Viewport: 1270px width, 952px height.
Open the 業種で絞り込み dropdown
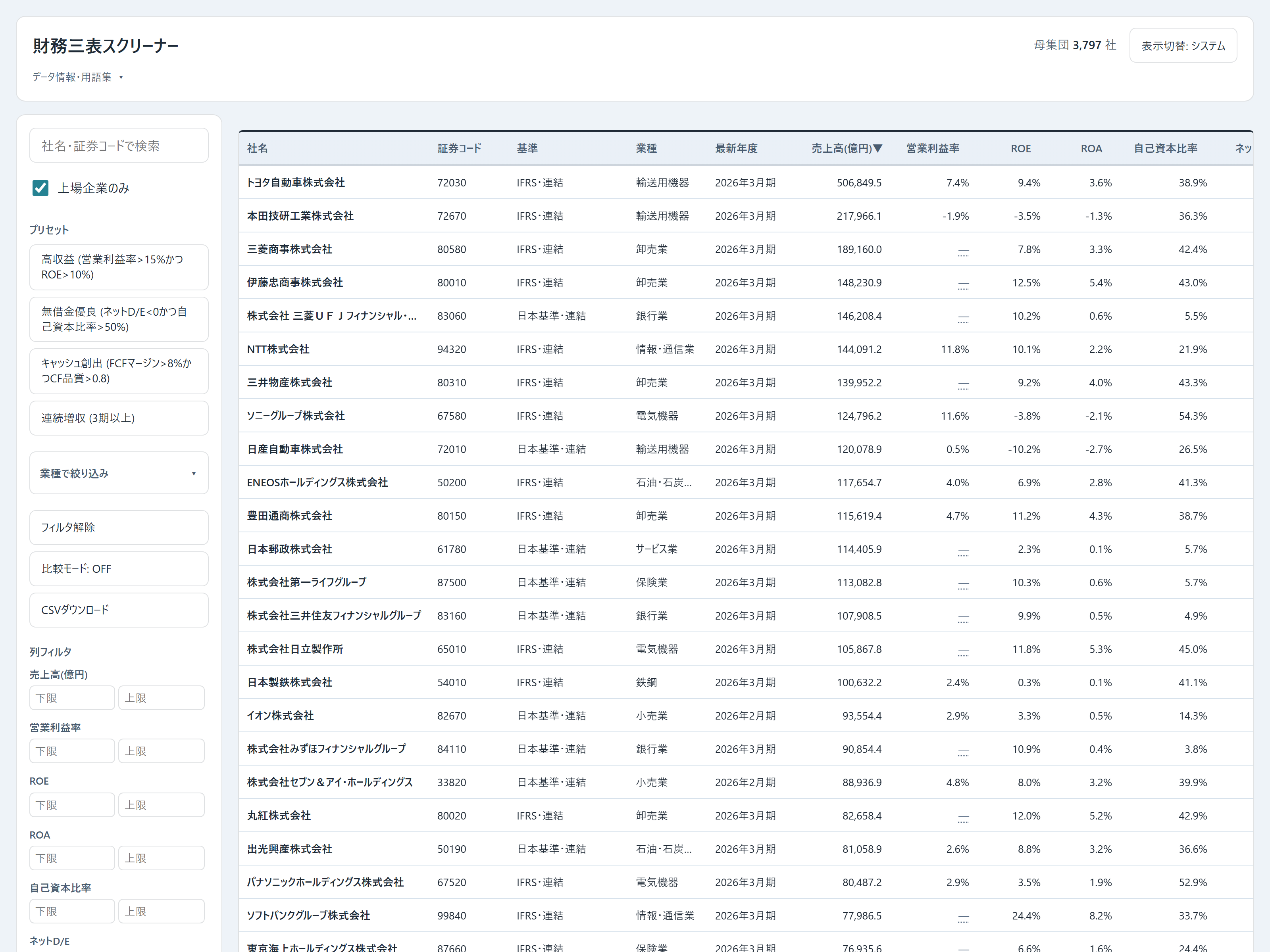coord(119,473)
